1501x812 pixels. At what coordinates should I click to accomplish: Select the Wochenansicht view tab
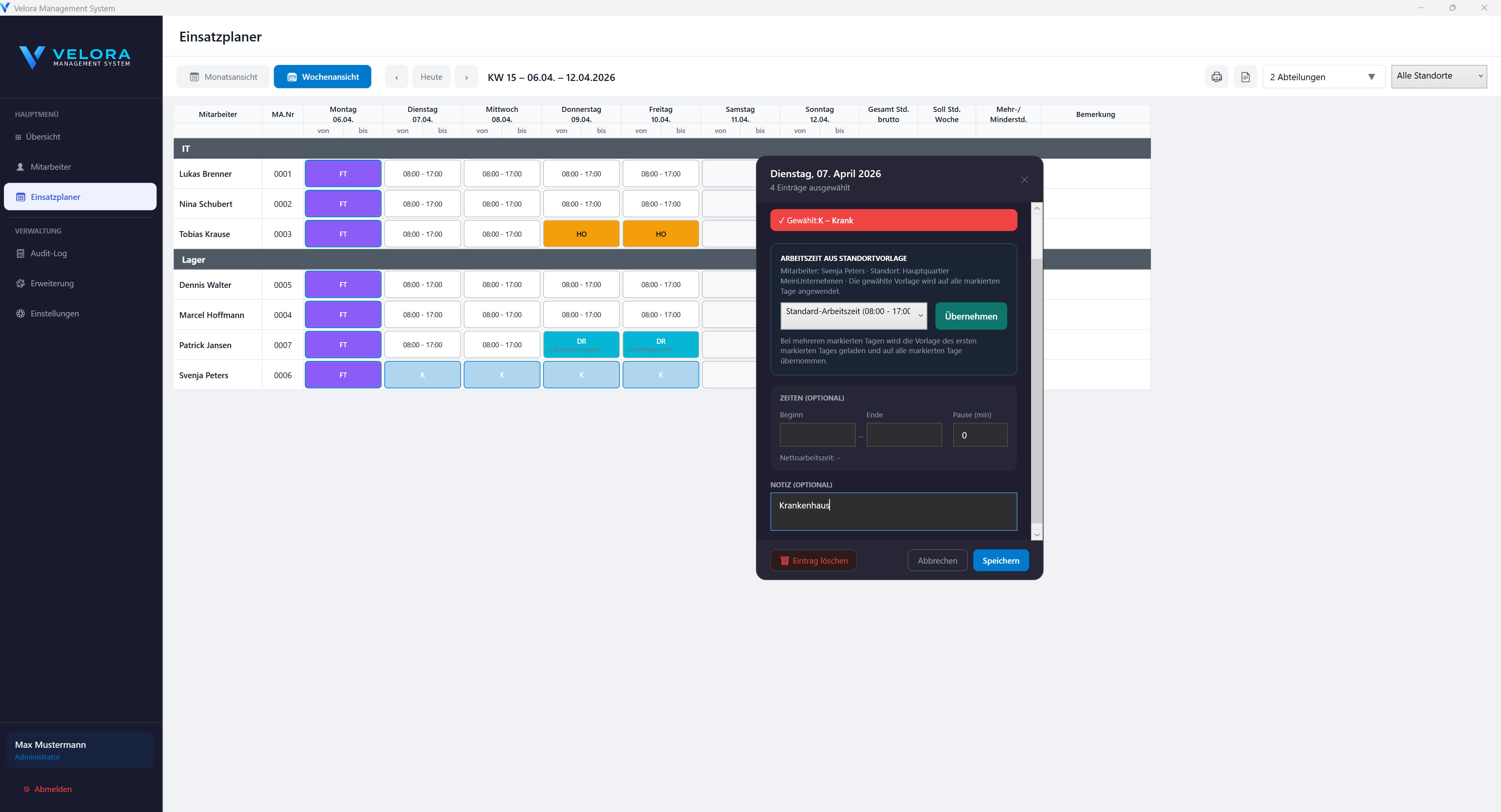click(x=322, y=77)
